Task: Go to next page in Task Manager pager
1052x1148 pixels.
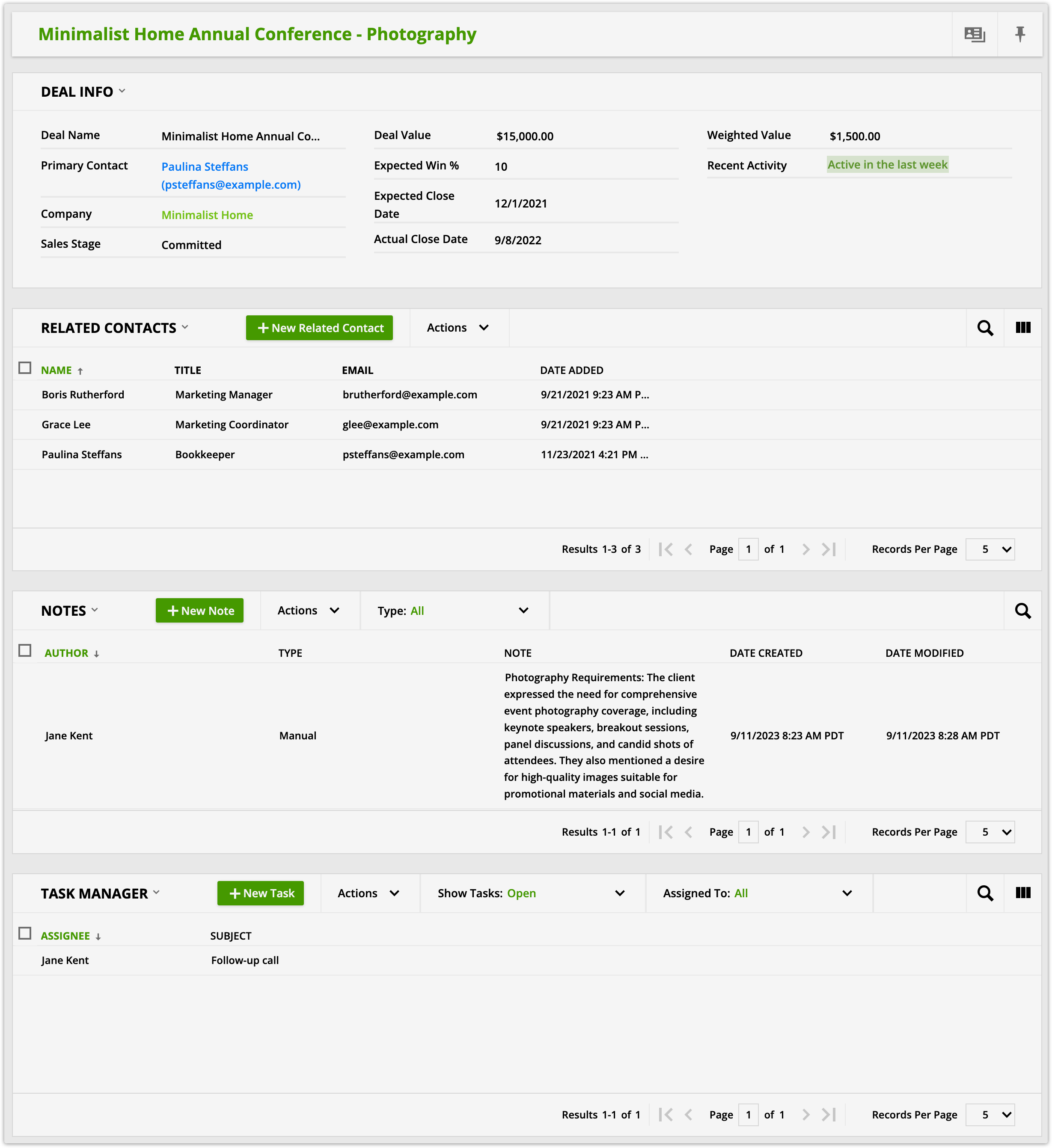Action: [805, 1114]
